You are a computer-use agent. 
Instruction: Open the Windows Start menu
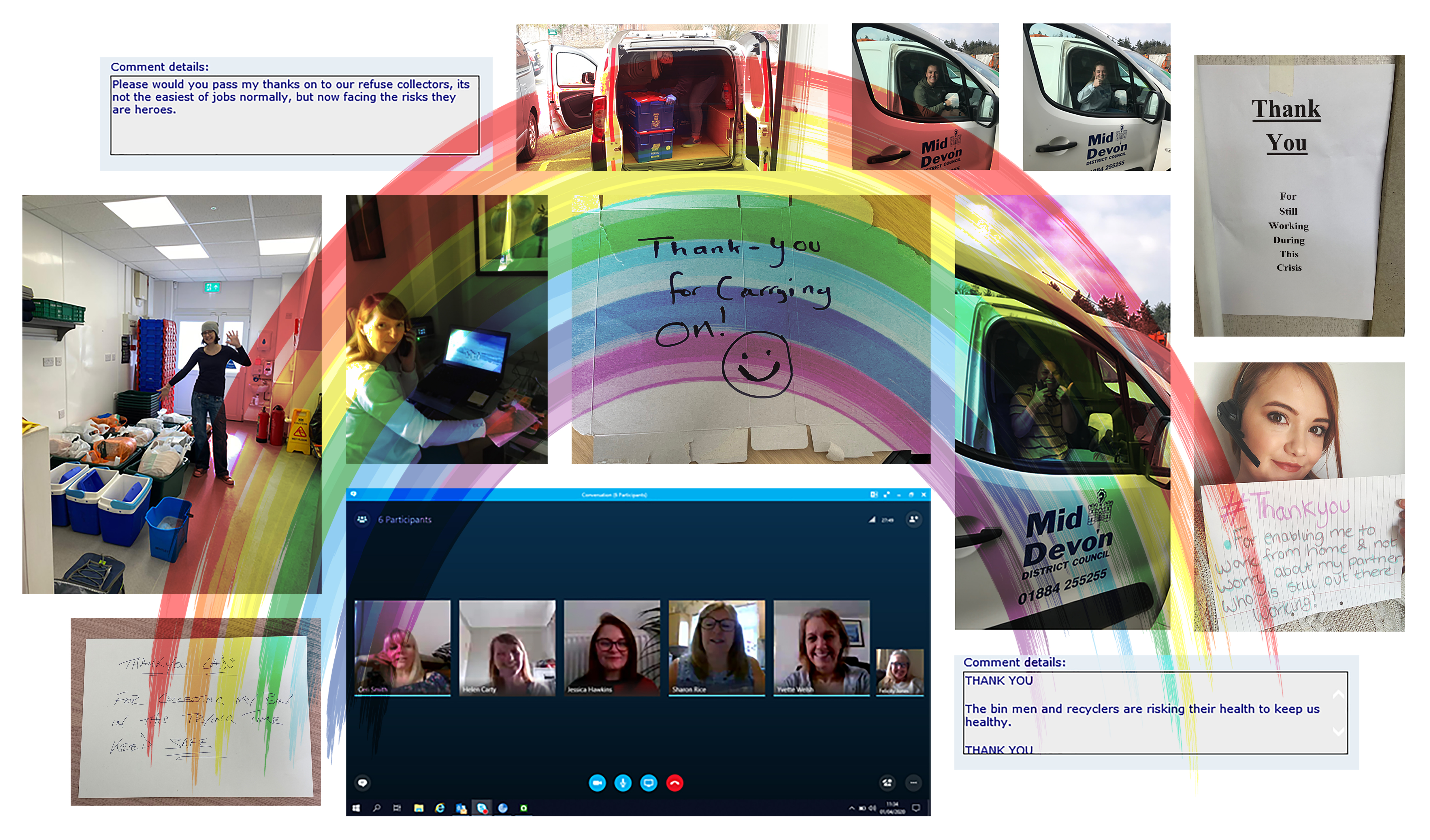(356, 808)
